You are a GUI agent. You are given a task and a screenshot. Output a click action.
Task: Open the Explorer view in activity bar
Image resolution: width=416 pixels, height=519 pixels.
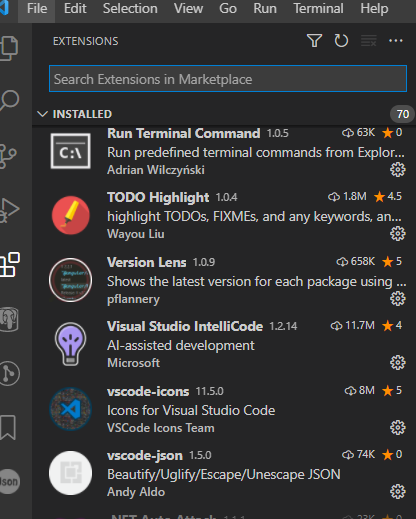coord(9,48)
